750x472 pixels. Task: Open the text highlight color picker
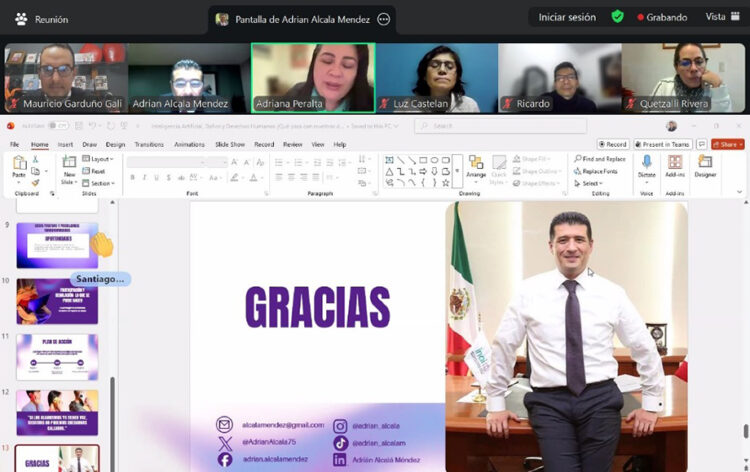(237, 177)
